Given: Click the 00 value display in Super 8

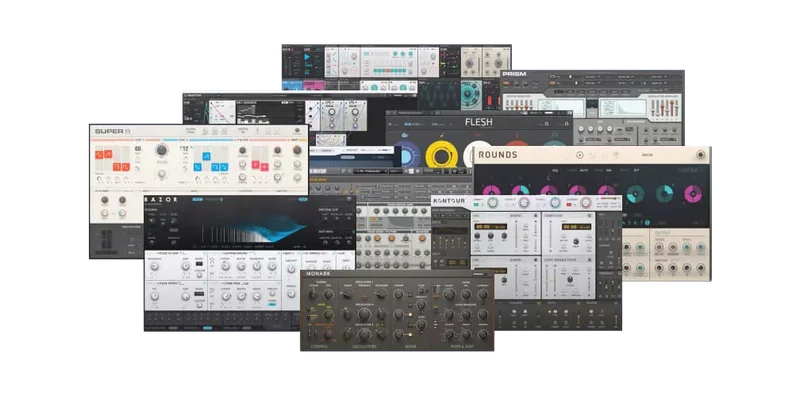Looking at the screenshot, I should coord(138,149).
